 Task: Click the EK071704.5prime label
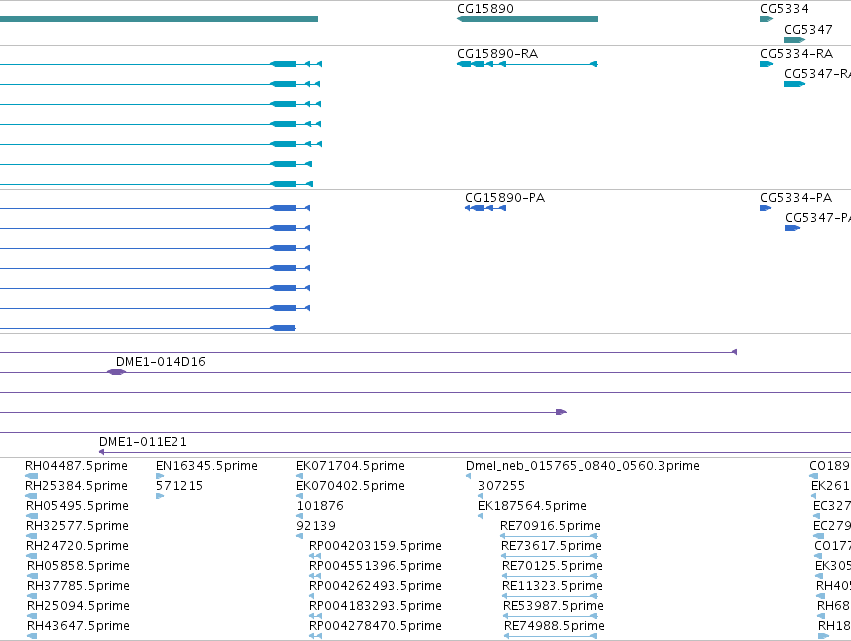click(x=350, y=466)
